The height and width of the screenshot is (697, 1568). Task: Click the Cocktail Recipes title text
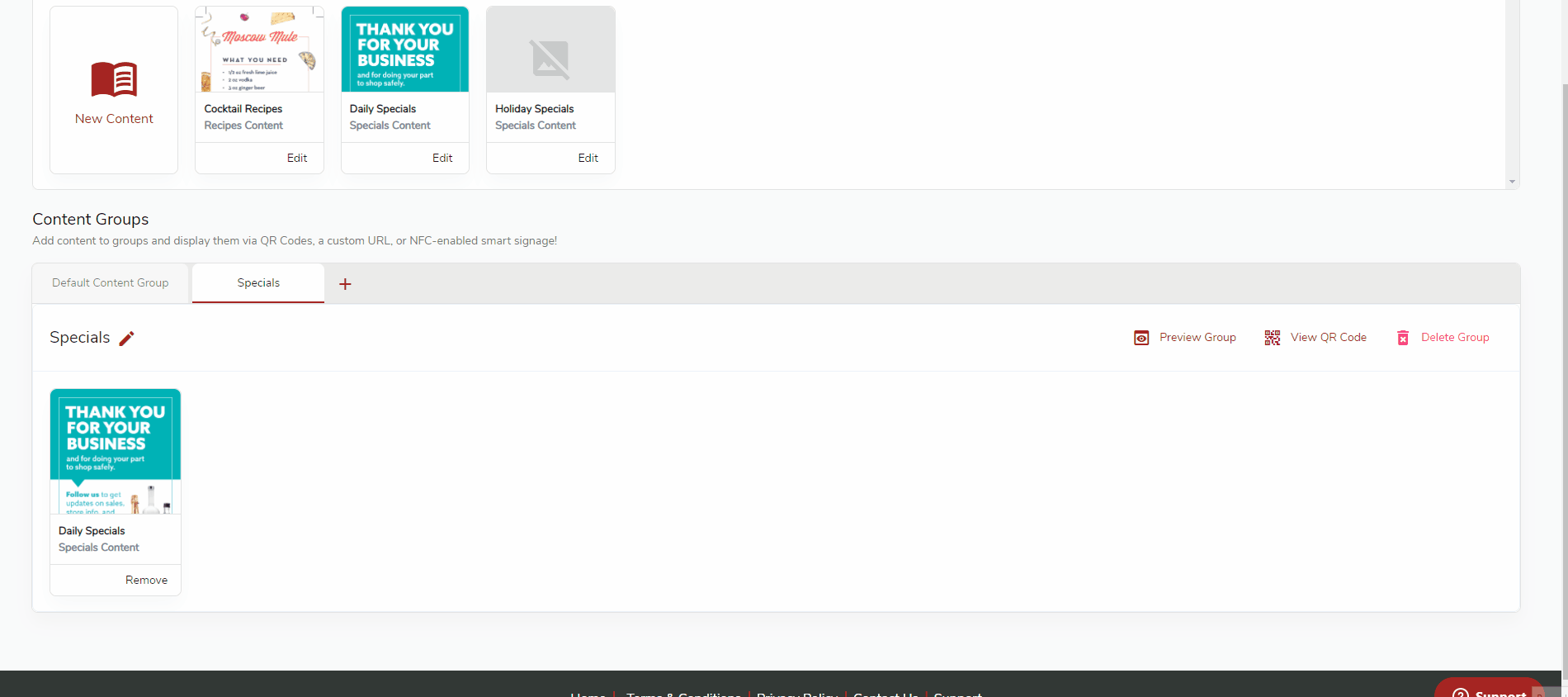[243, 109]
